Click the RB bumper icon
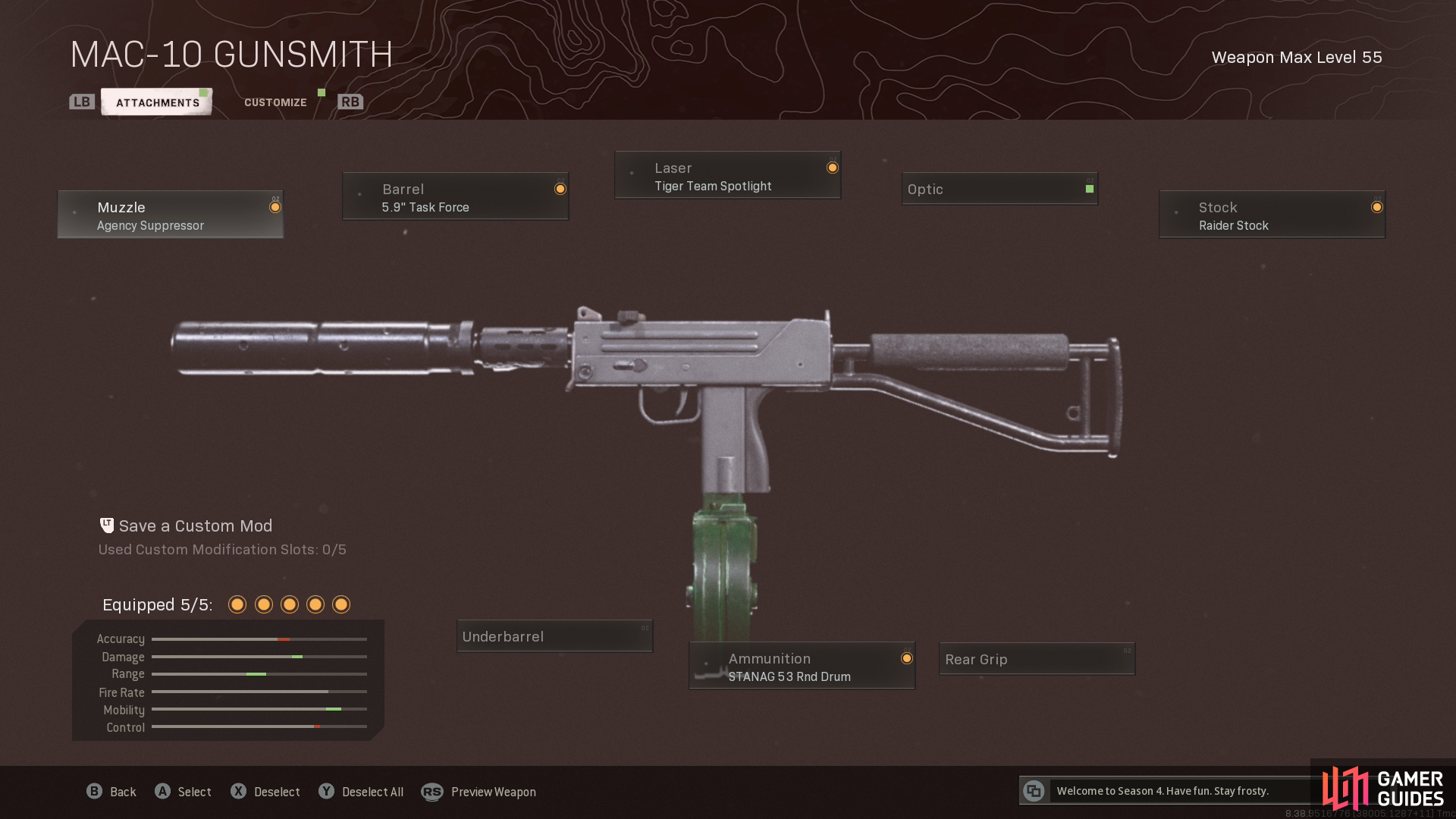 [350, 102]
